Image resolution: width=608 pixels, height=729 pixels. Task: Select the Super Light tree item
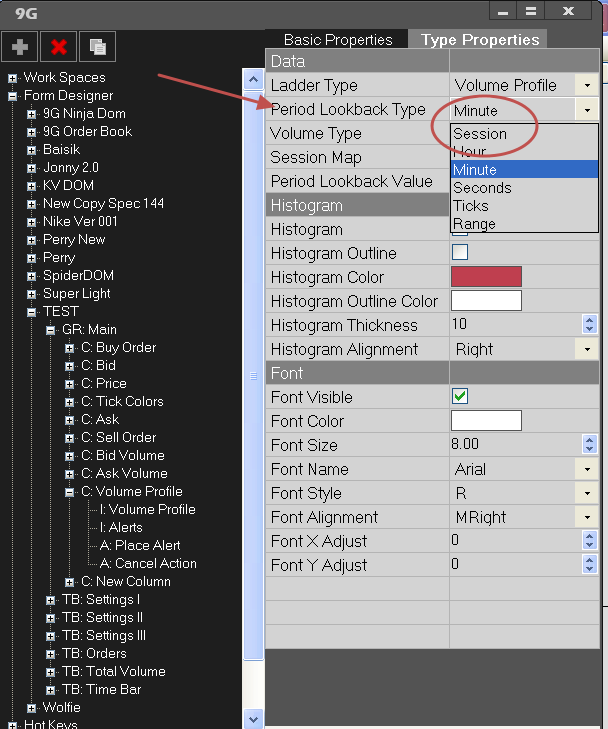click(x=77, y=293)
